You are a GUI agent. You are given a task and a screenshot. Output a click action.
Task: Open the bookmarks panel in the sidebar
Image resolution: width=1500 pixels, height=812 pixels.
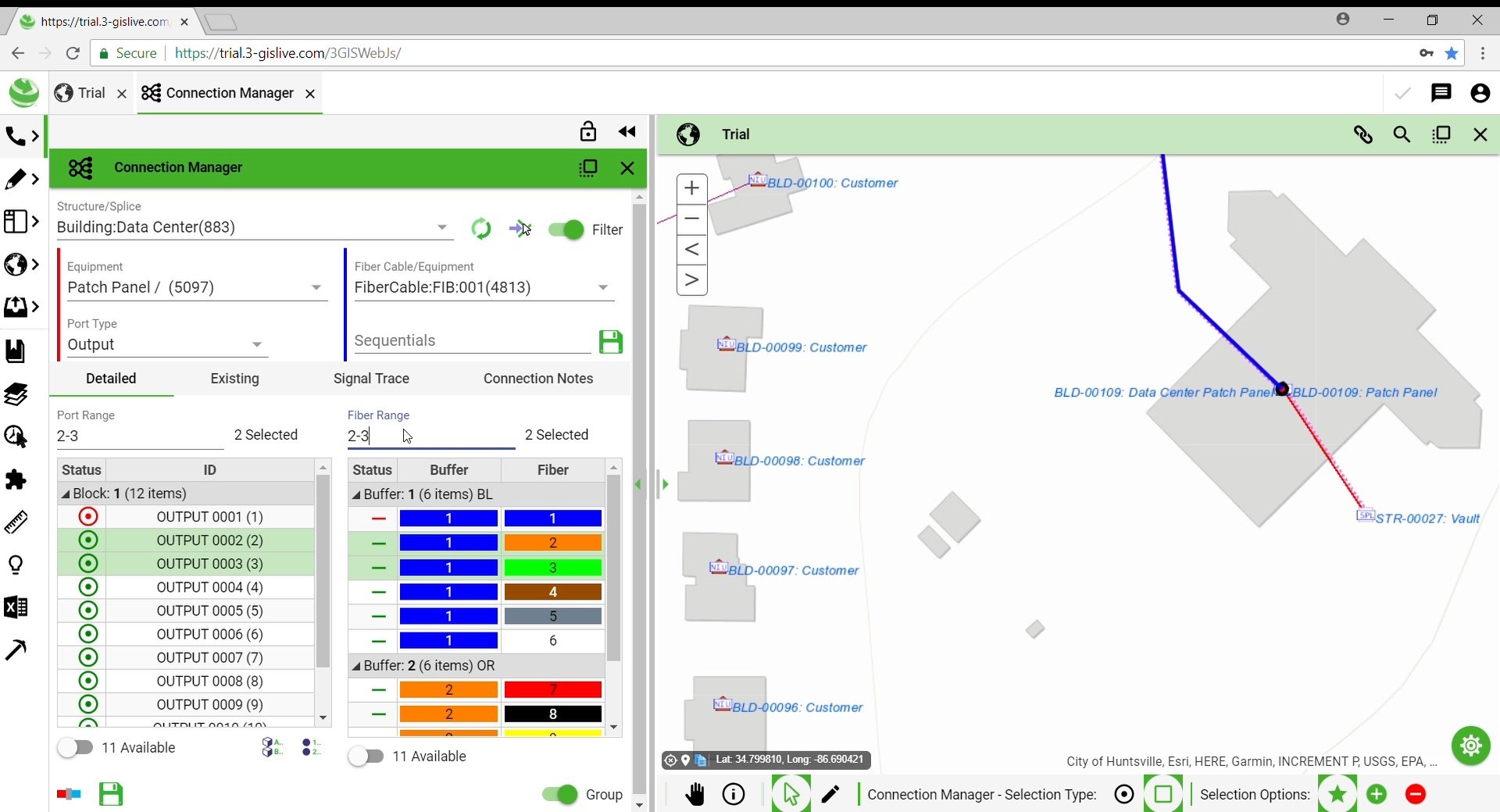pyautogui.click(x=17, y=351)
